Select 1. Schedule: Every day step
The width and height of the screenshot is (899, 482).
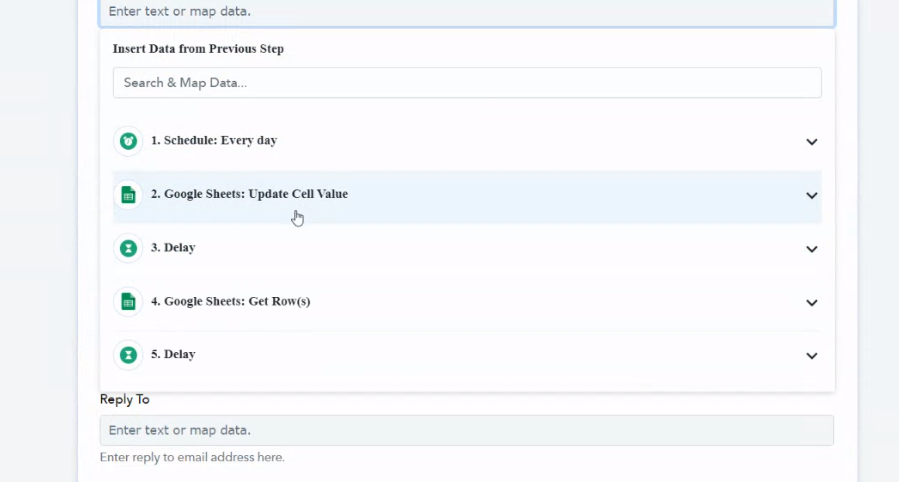coord(214,140)
